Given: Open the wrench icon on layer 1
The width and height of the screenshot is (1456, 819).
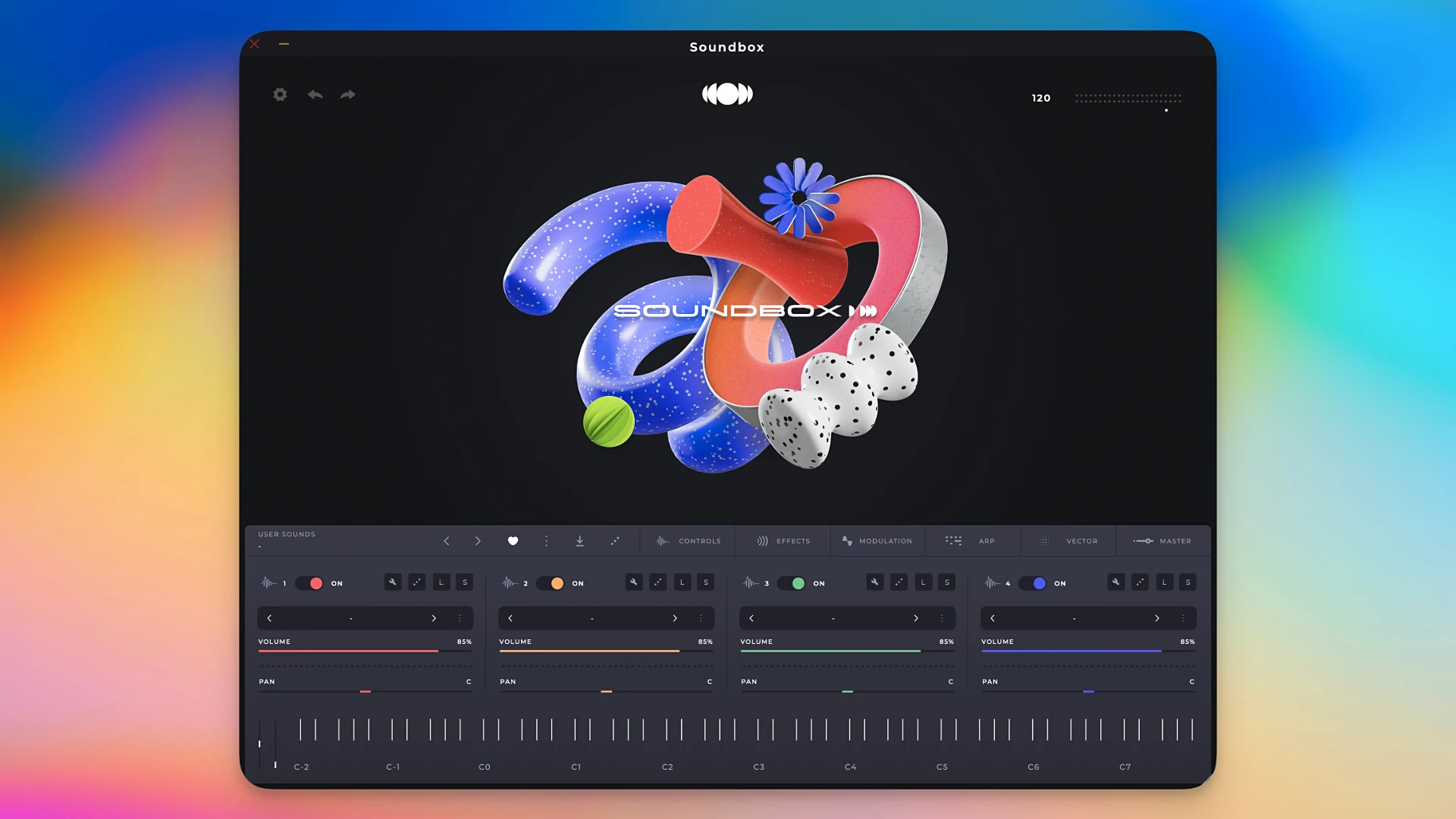Looking at the screenshot, I should coord(393,582).
